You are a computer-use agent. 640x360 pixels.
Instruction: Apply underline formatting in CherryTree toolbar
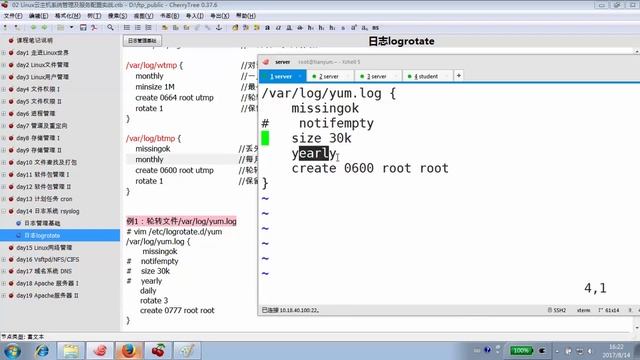289,28
